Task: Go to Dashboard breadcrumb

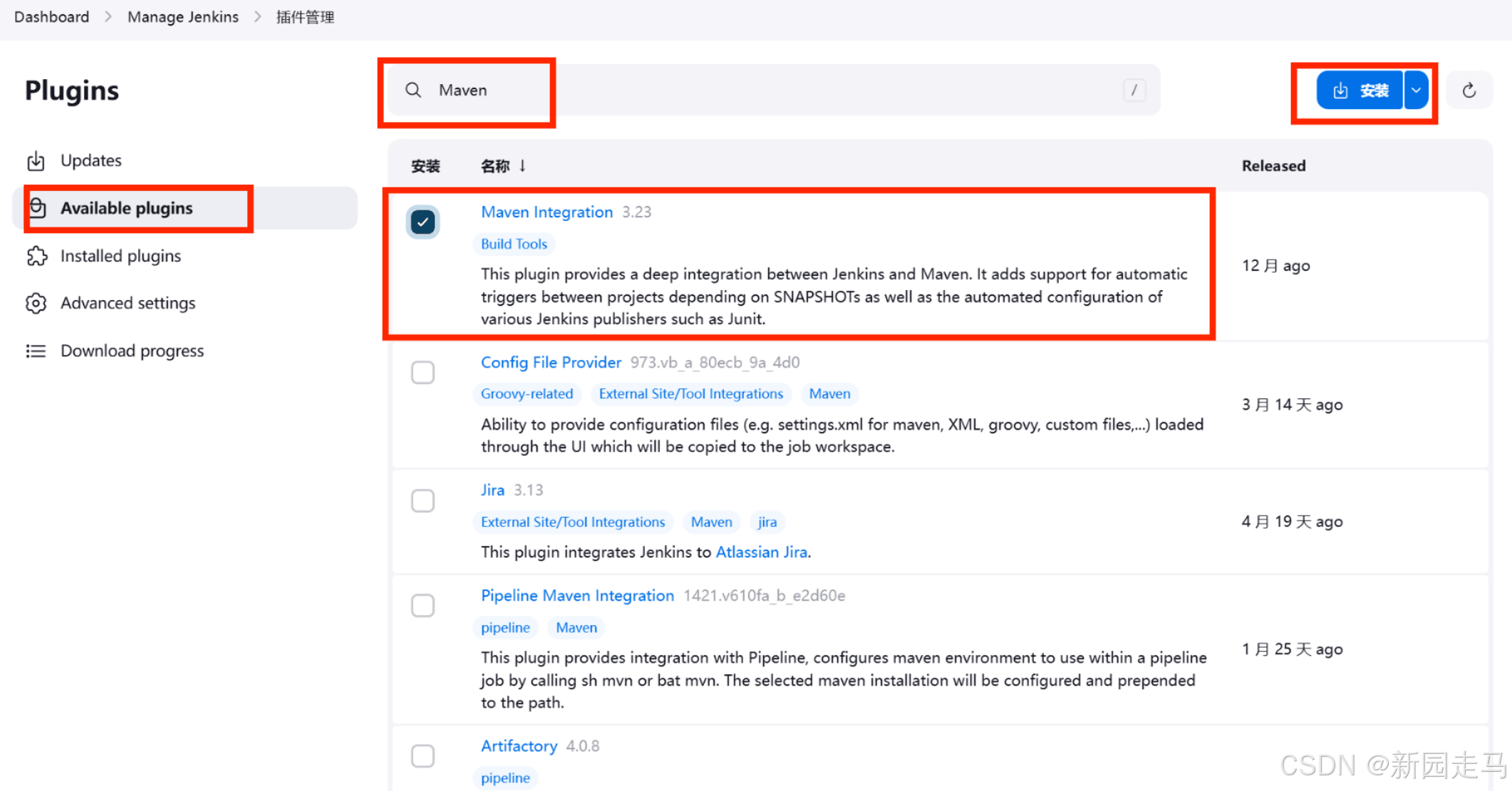Action: (51, 17)
